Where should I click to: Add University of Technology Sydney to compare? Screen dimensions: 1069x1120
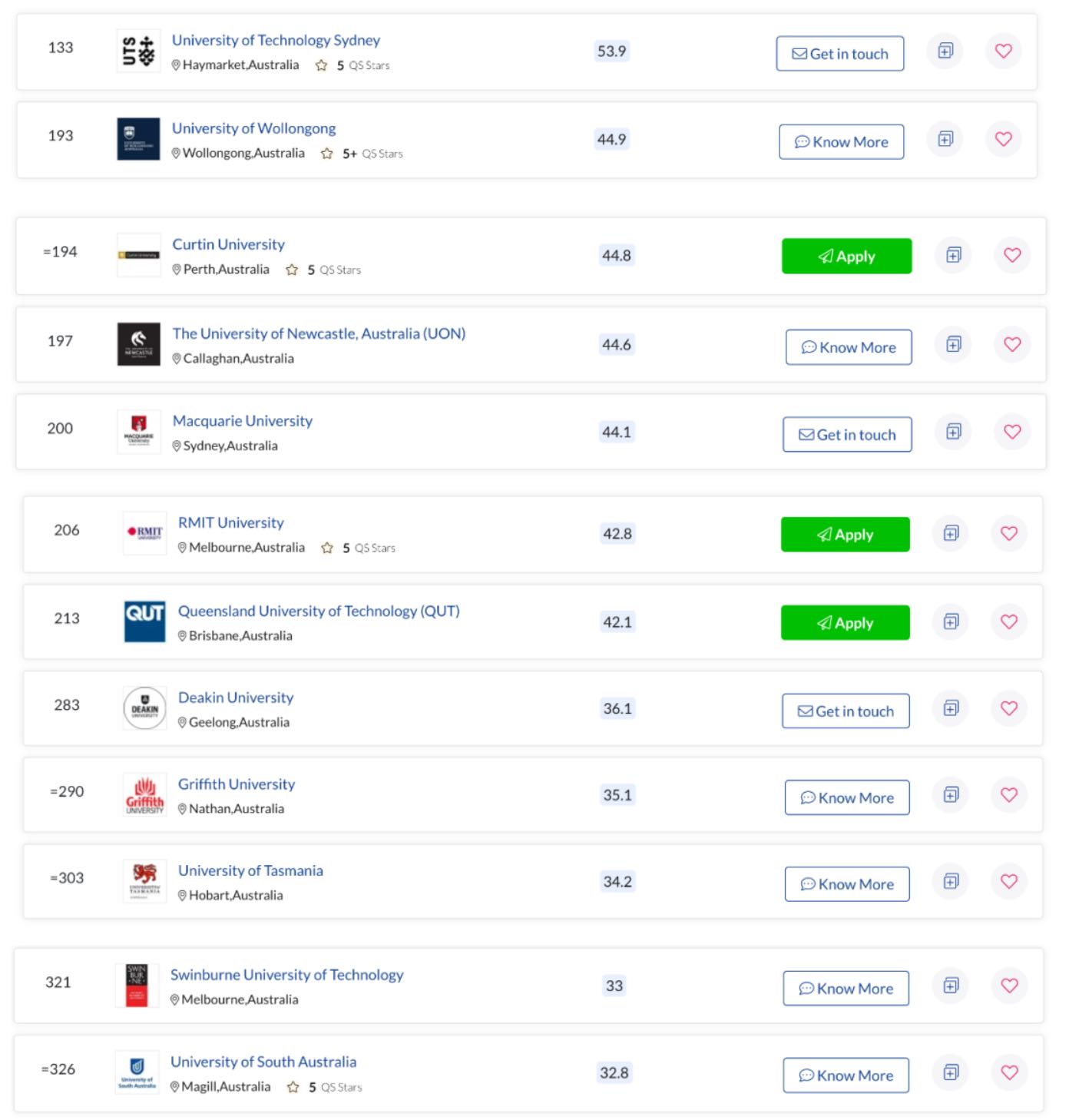click(945, 51)
